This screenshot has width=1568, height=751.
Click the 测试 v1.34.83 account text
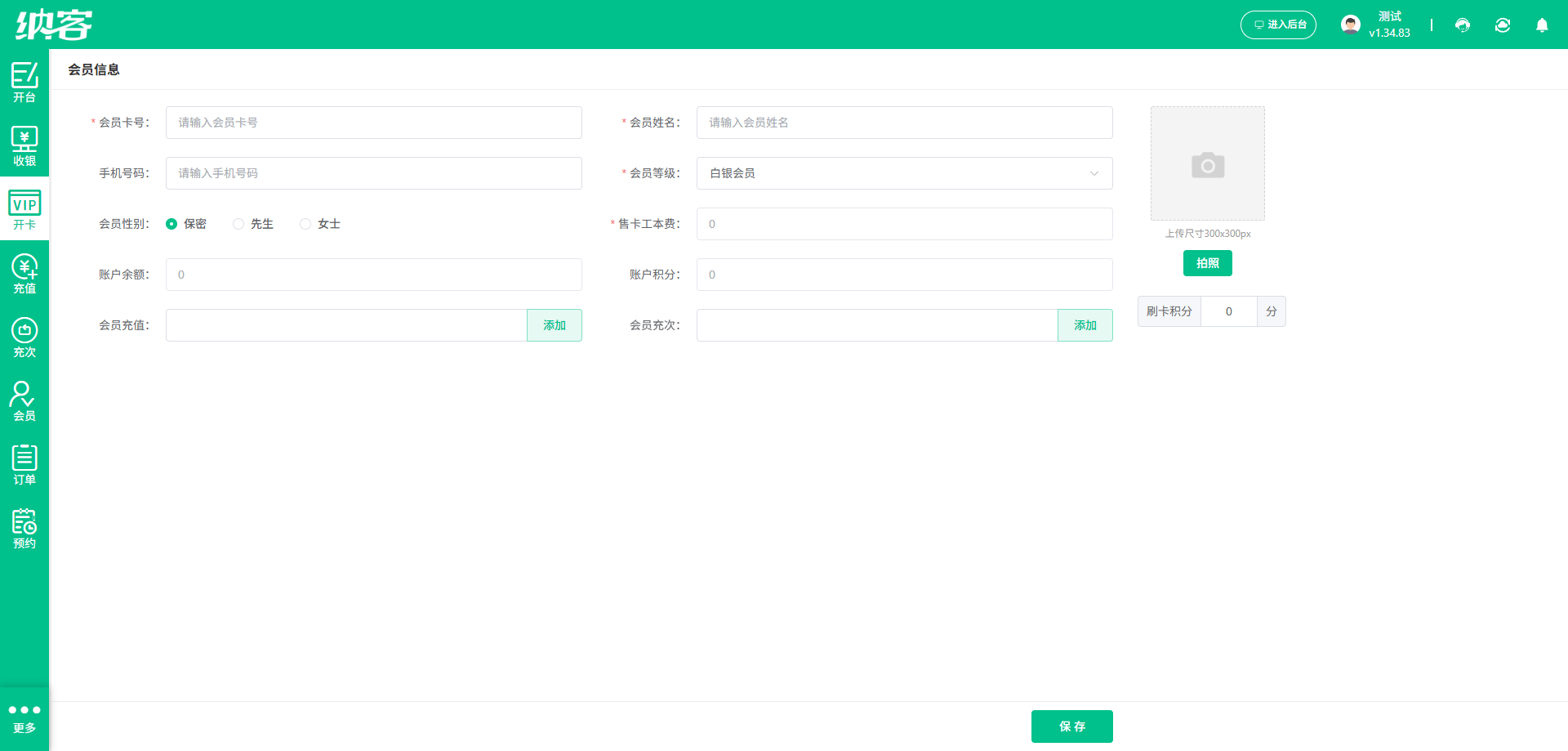point(1390,25)
